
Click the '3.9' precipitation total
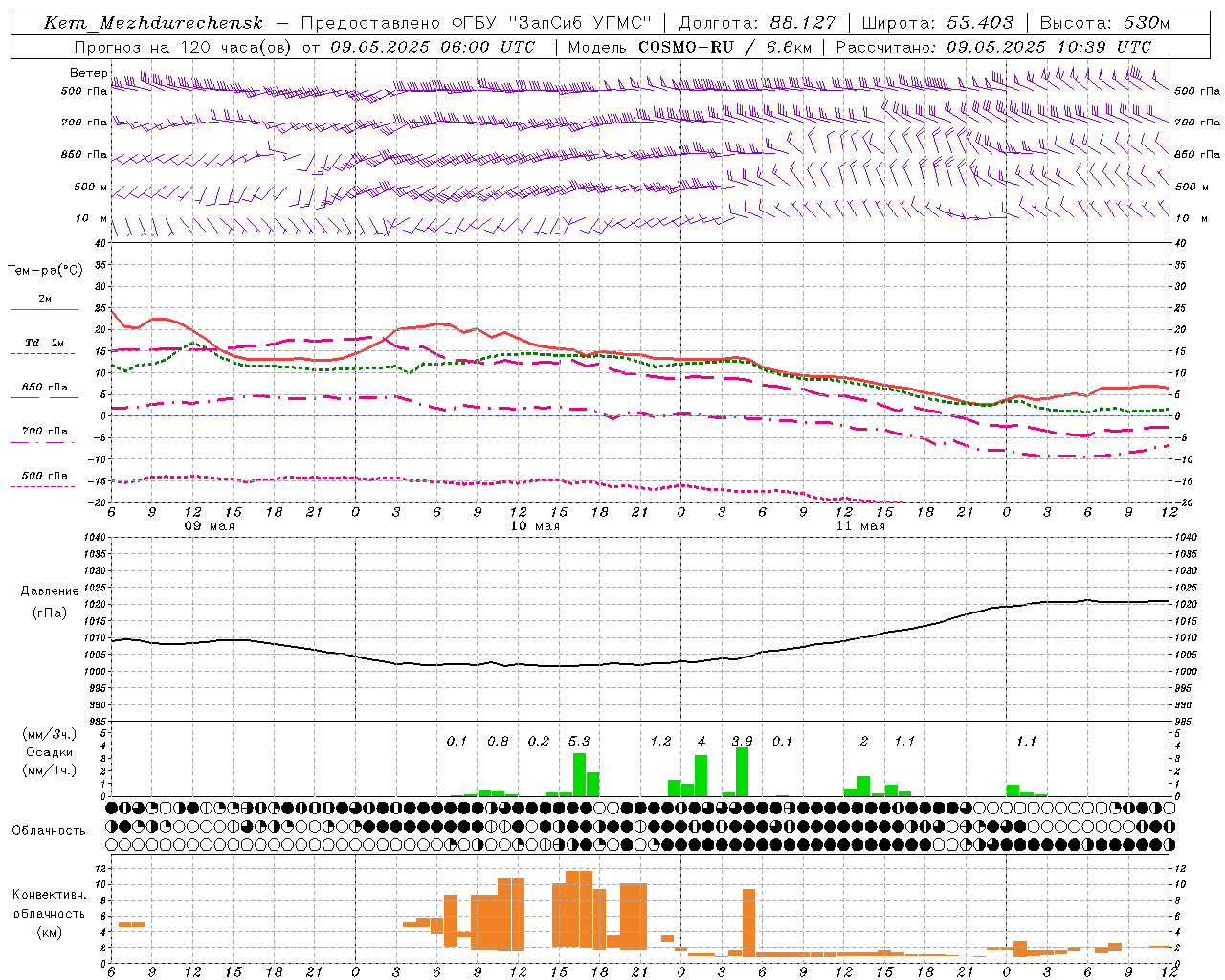742,741
